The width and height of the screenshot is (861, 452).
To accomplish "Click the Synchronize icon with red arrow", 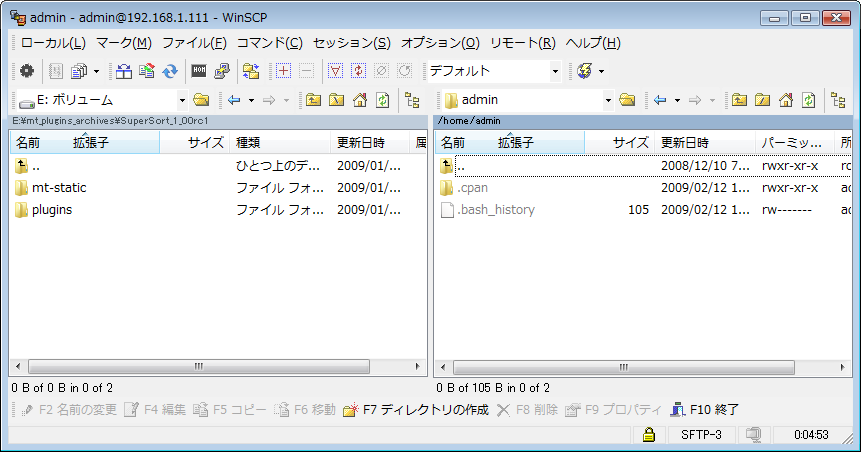I will [x=147, y=71].
